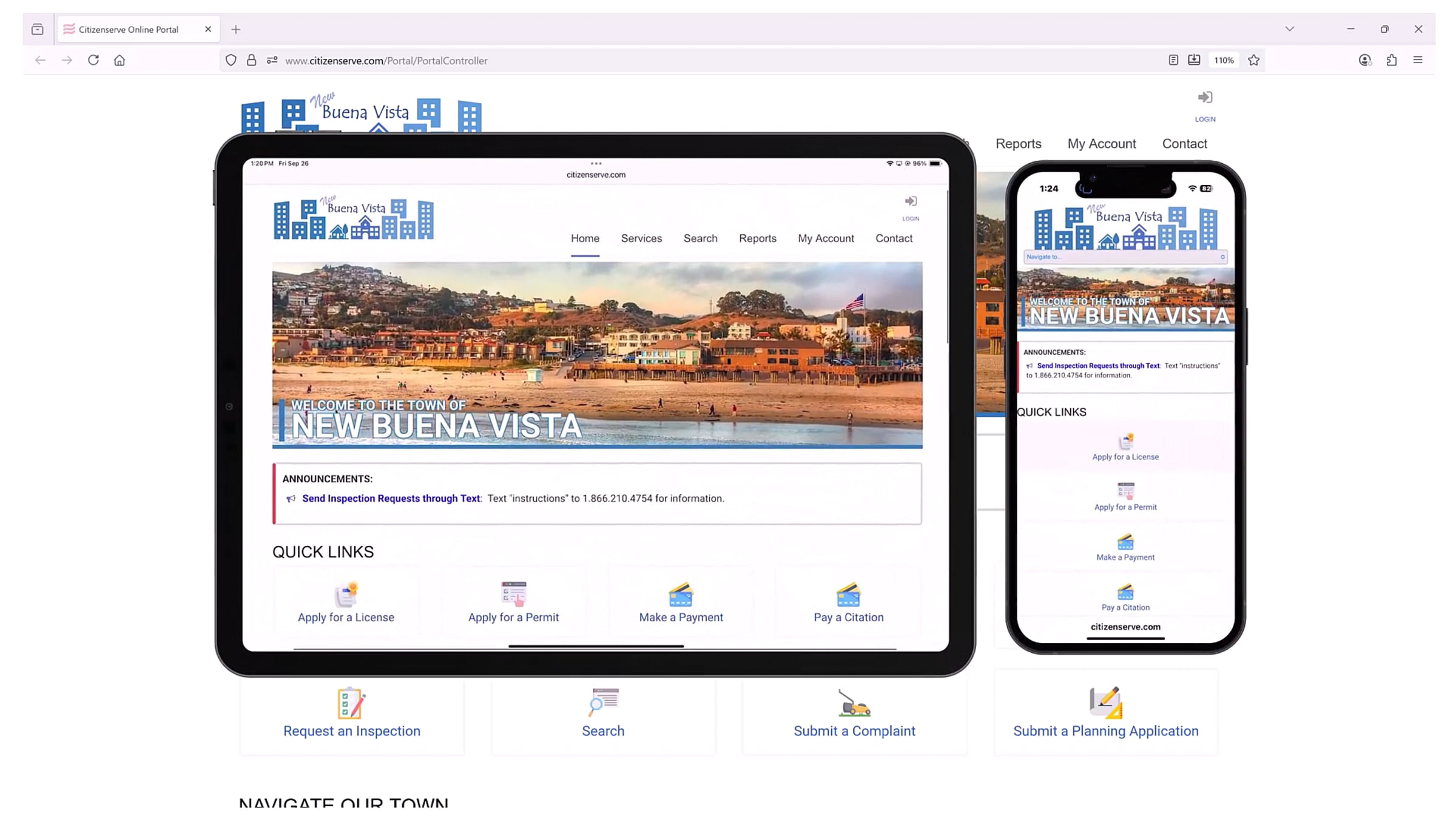1456x819 pixels.
Task: Open Contact in the main page menu
Action: tap(1184, 144)
